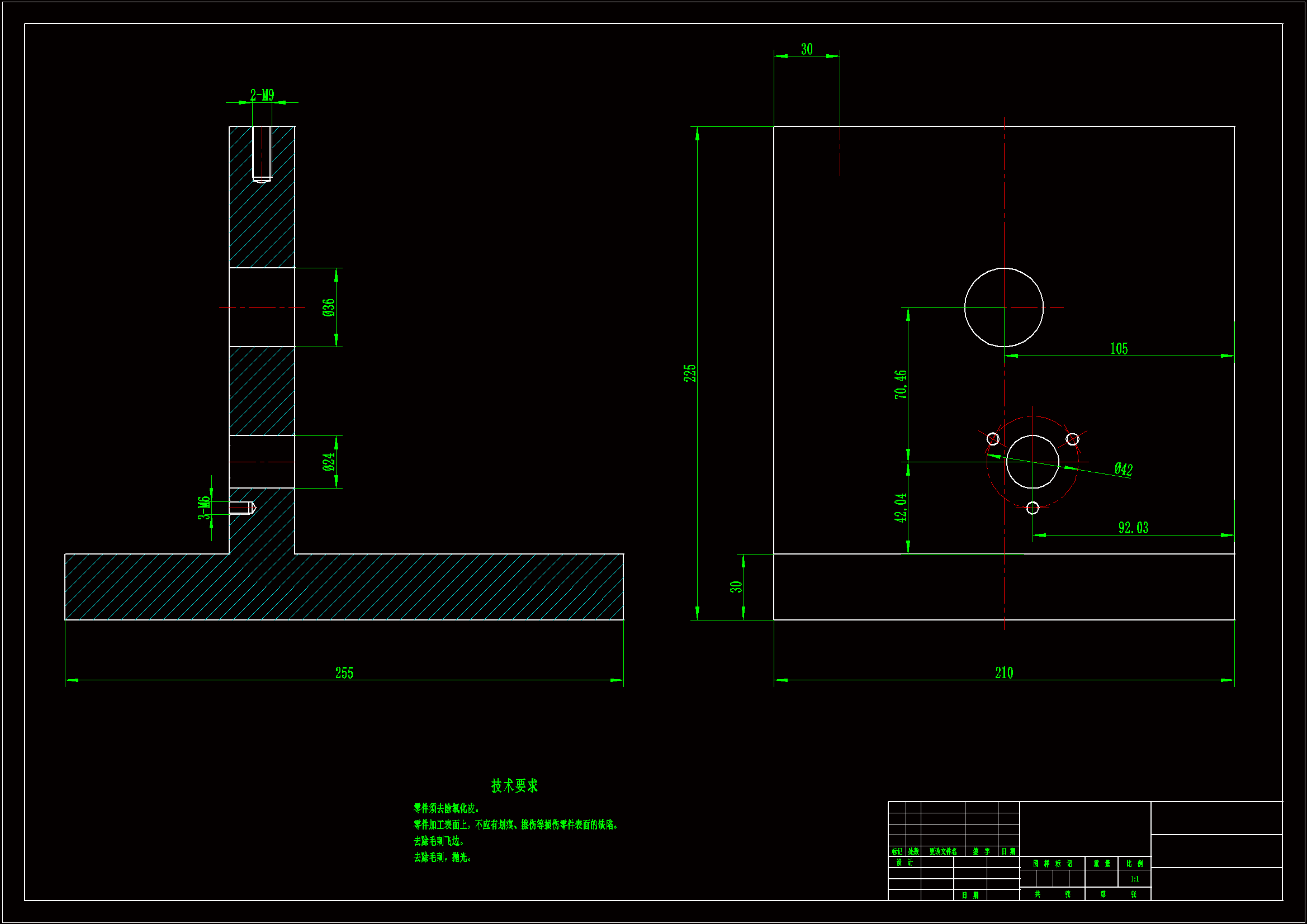Click the note "零件须去除氧化皮。"
This screenshot has height=924, width=1307.
click(x=447, y=808)
